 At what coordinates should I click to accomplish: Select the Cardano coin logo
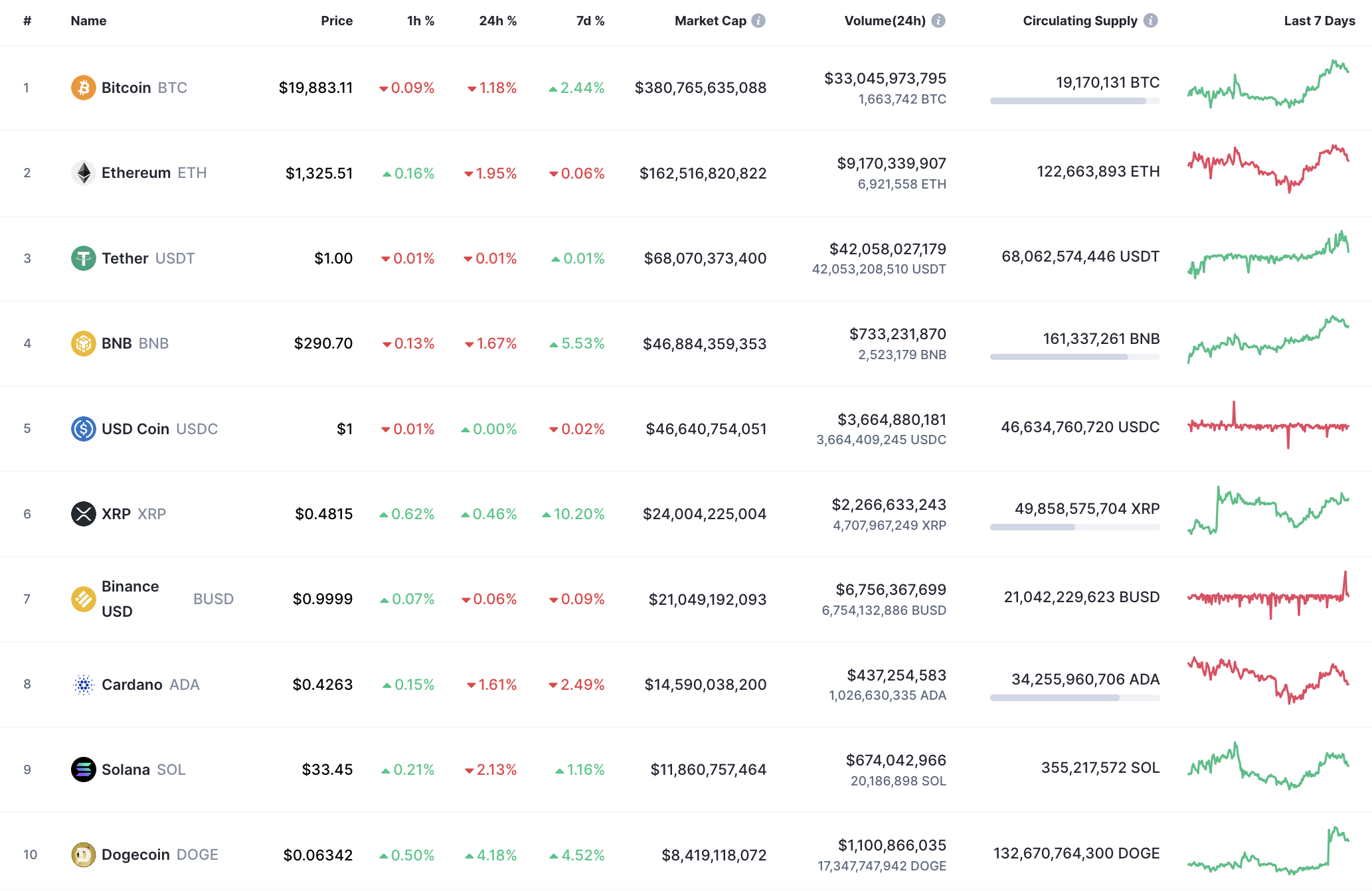pos(82,684)
